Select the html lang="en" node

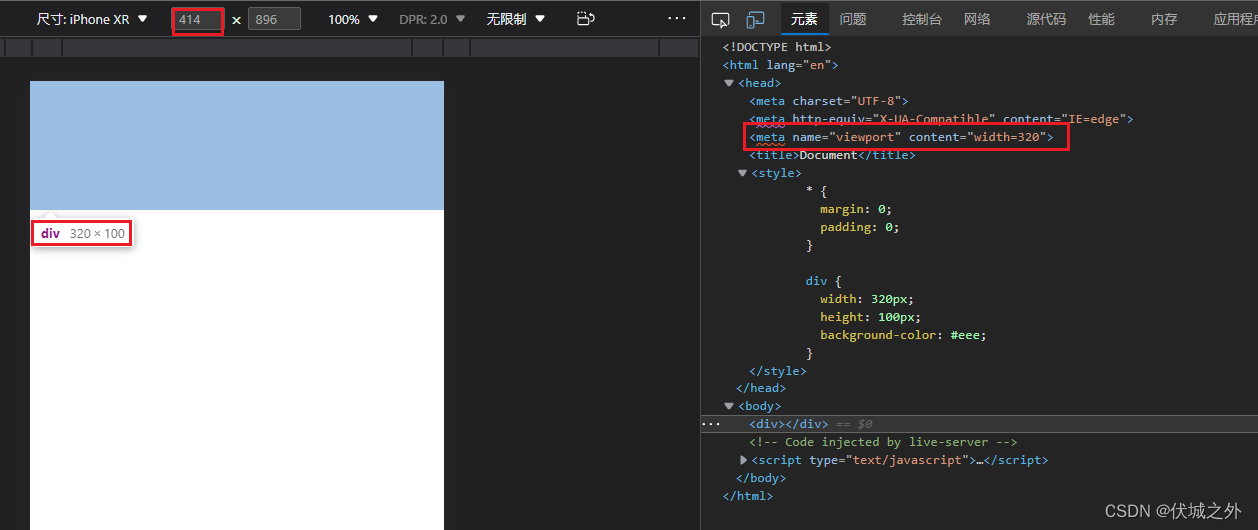click(x=780, y=65)
